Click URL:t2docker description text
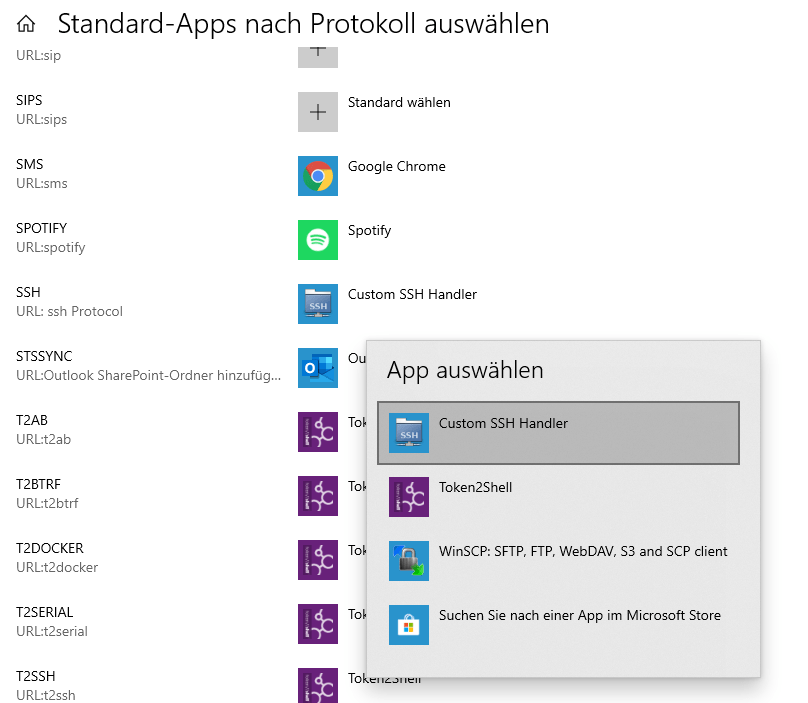This screenshot has width=808, height=703. (57, 567)
